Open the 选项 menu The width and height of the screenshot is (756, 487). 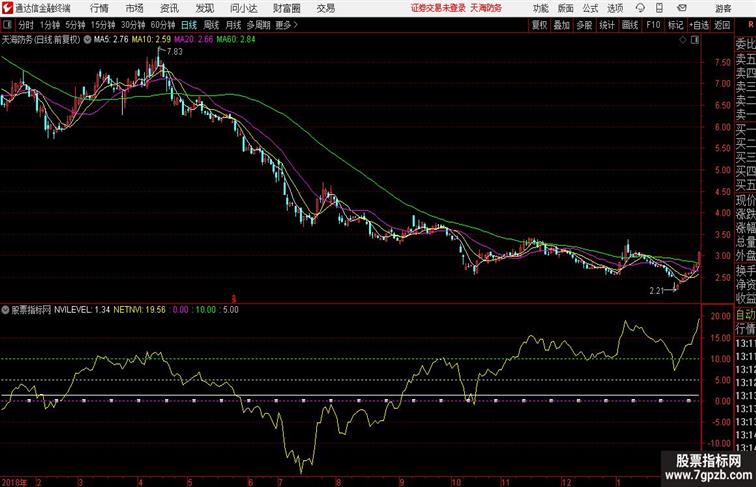click(615, 8)
